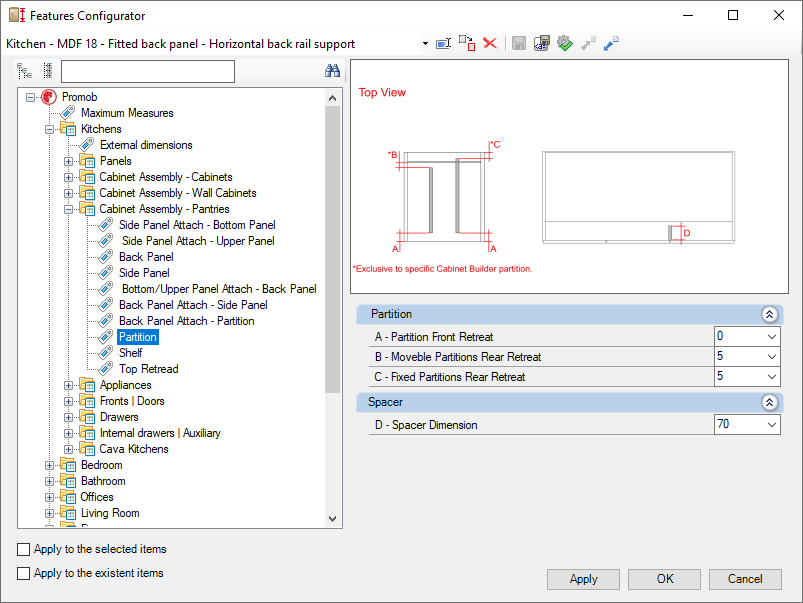Select Side Panel Attach - Bottom Panel
The height and width of the screenshot is (603, 803).
(x=197, y=225)
